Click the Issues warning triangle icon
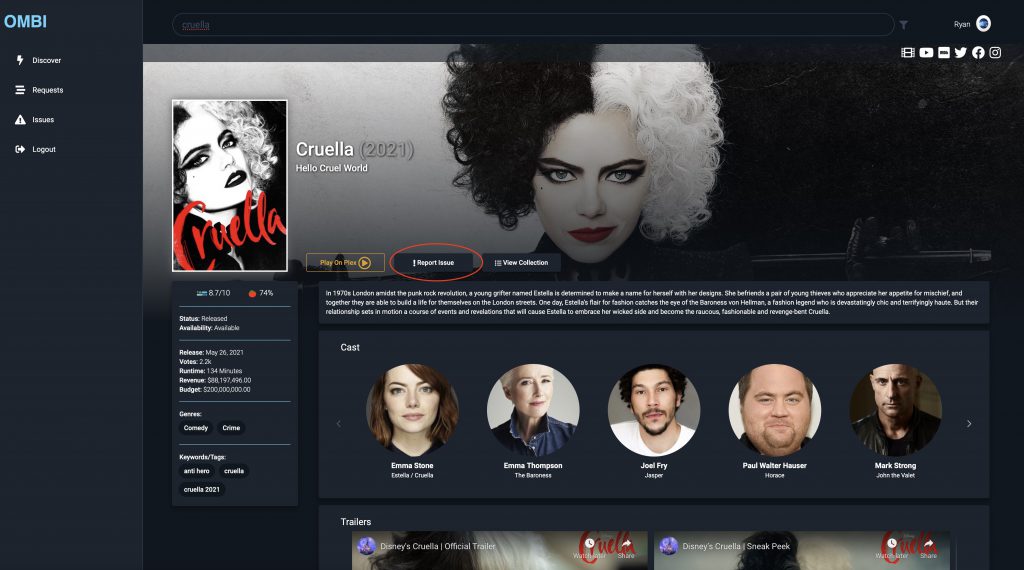 [x=20, y=119]
